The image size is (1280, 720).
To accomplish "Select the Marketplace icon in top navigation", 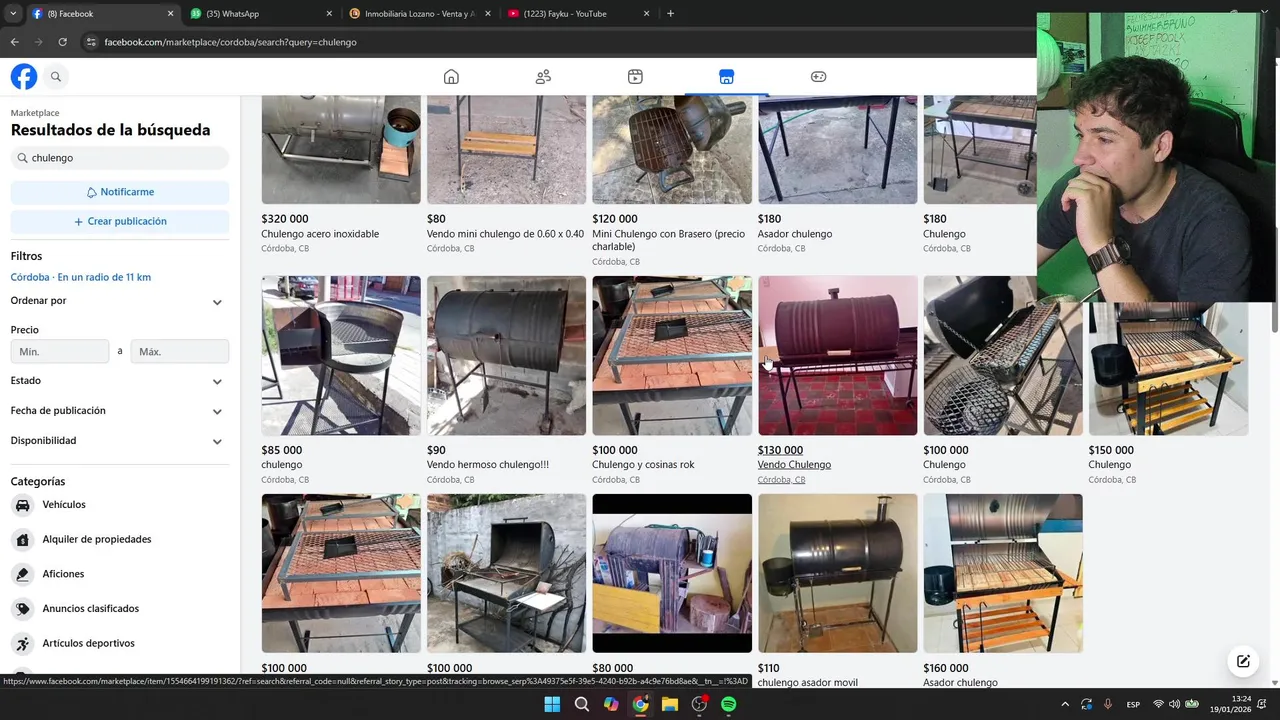I will [x=727, y=77].
